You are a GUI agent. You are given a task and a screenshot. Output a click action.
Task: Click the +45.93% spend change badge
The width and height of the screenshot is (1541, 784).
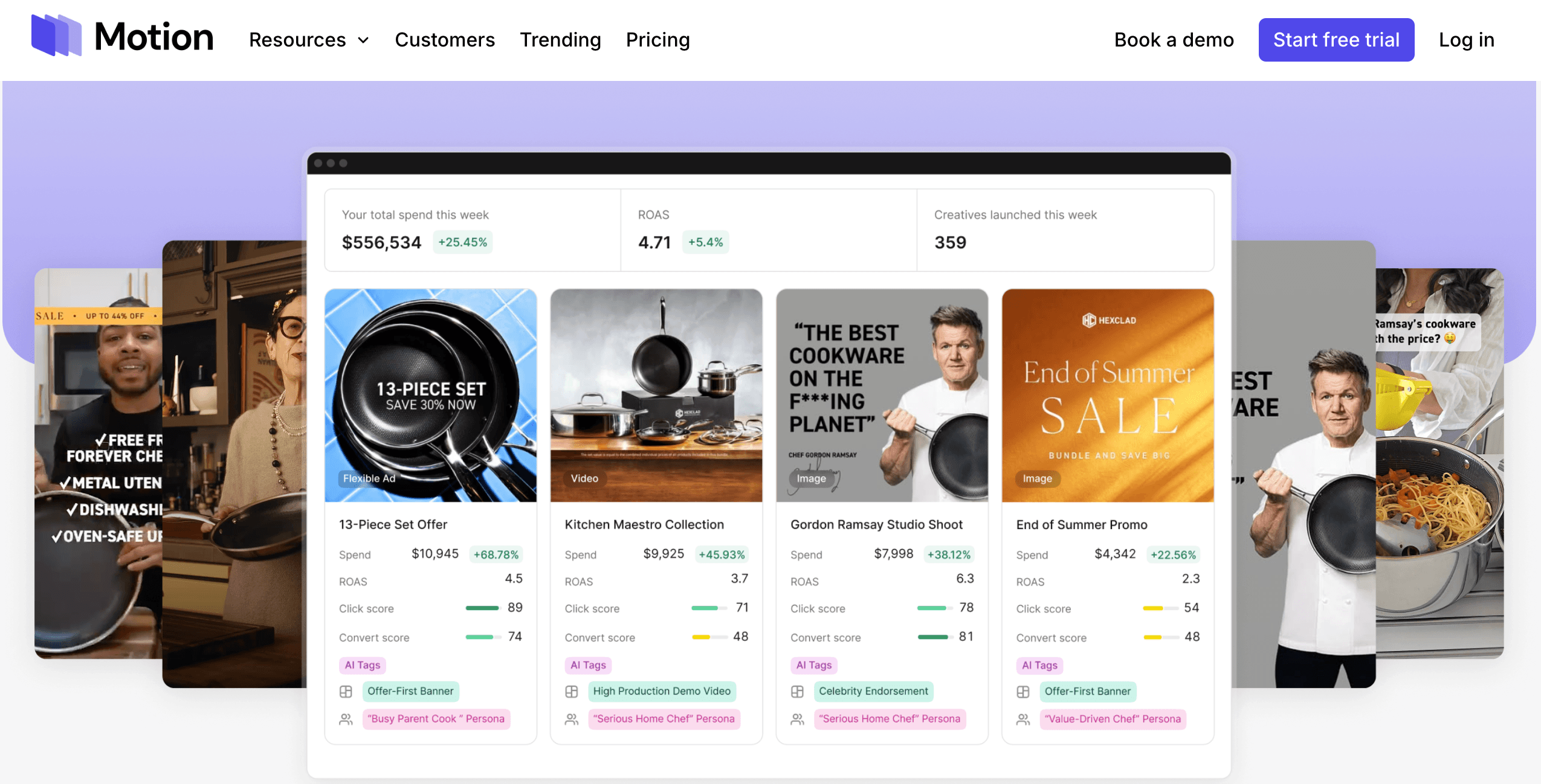coord(722,554)
